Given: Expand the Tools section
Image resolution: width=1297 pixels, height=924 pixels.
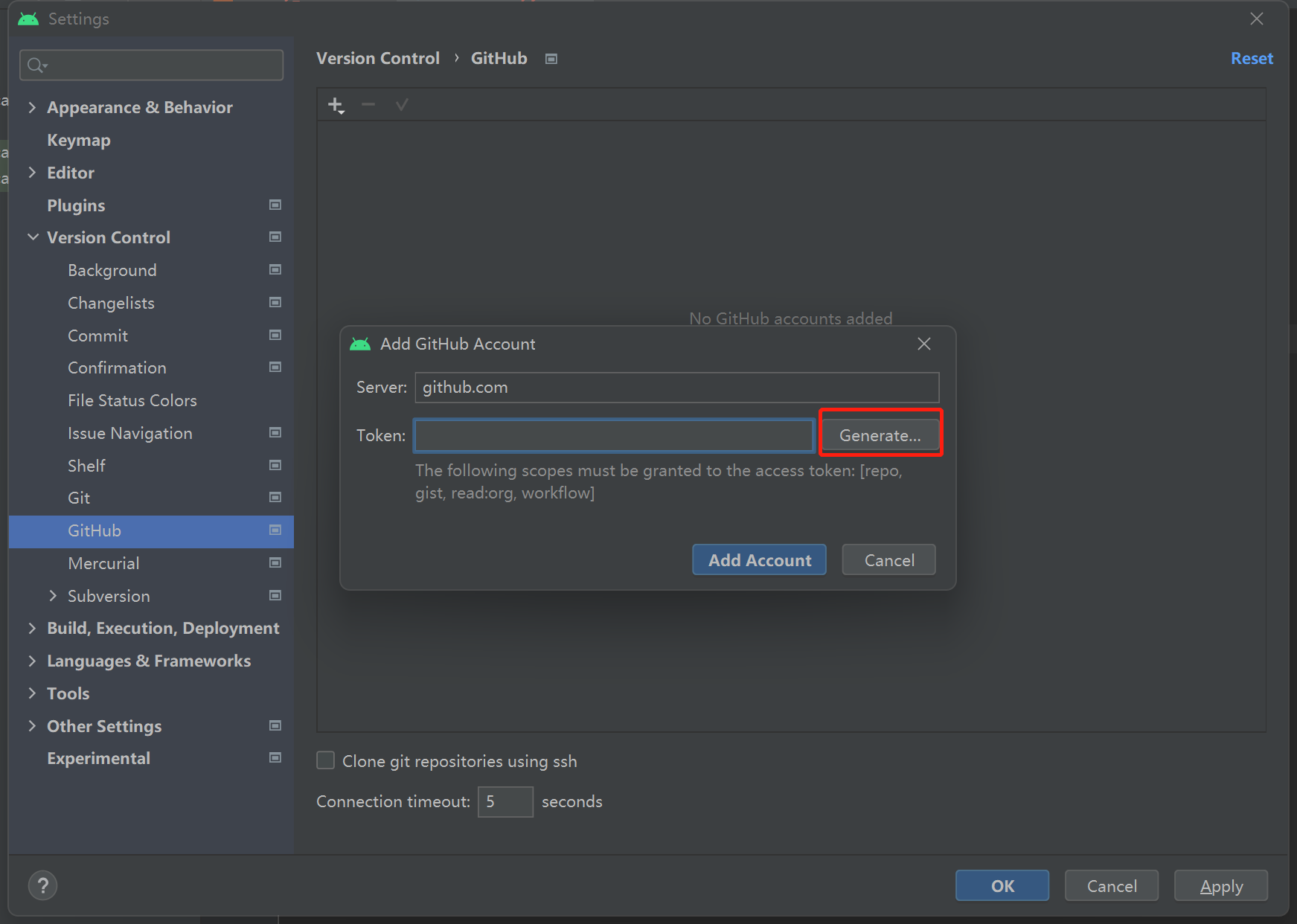Looking at the screenshot, I should point(32,693).
